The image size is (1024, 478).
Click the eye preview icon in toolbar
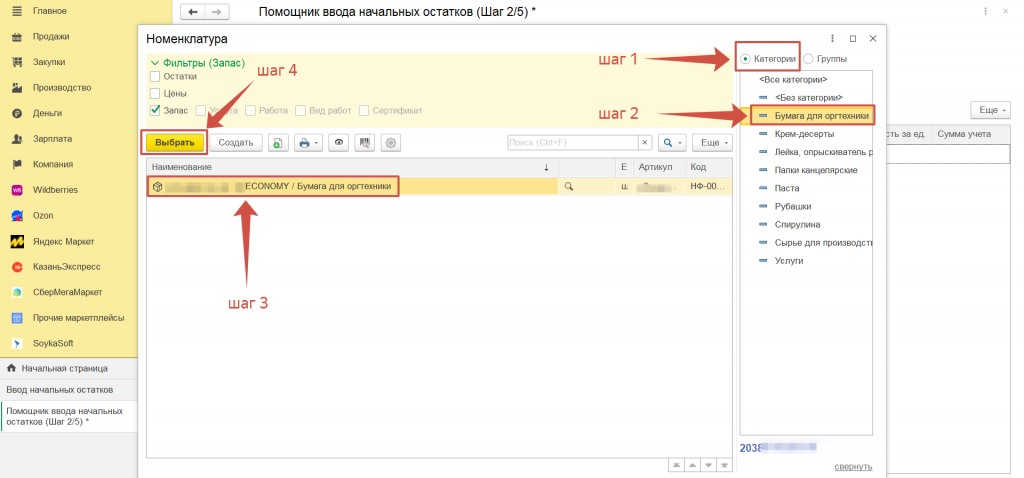click(x=340, y=143)
